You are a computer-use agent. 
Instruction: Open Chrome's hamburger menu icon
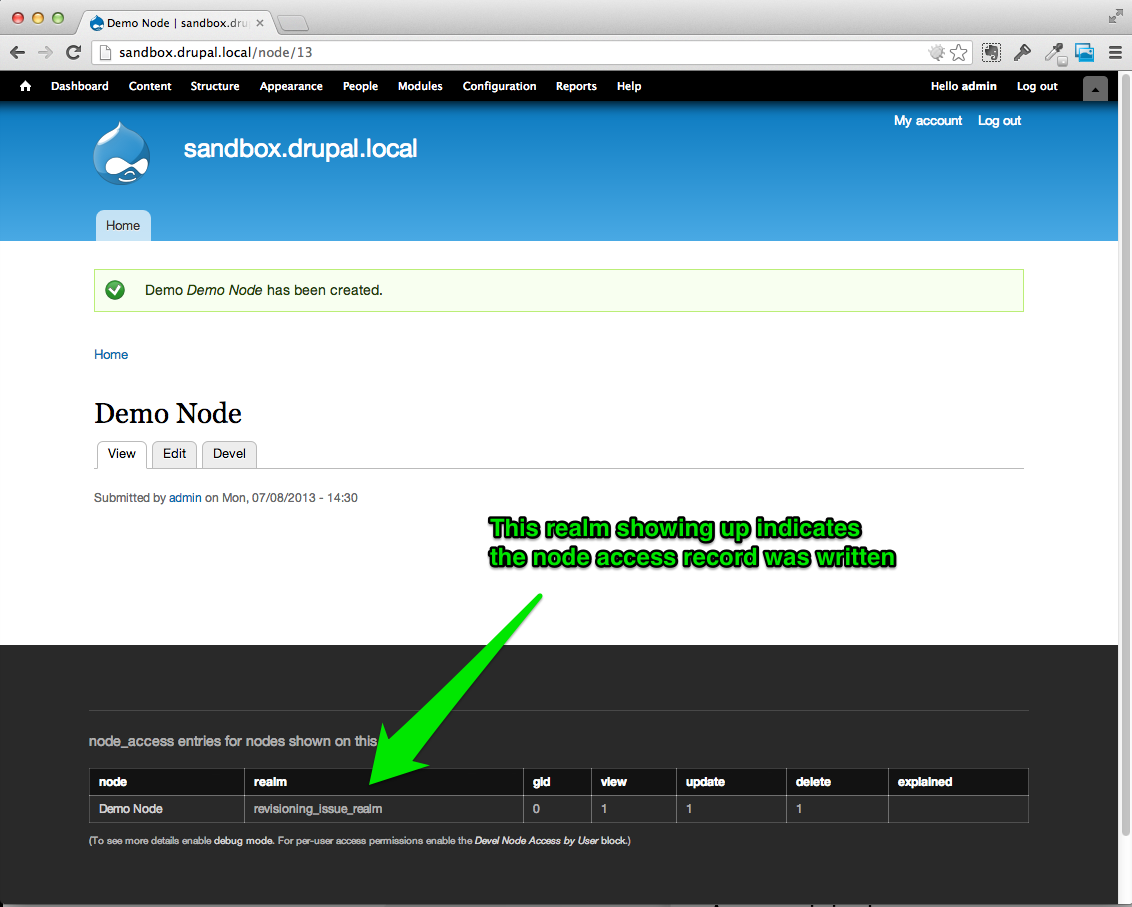(1115, 52)
